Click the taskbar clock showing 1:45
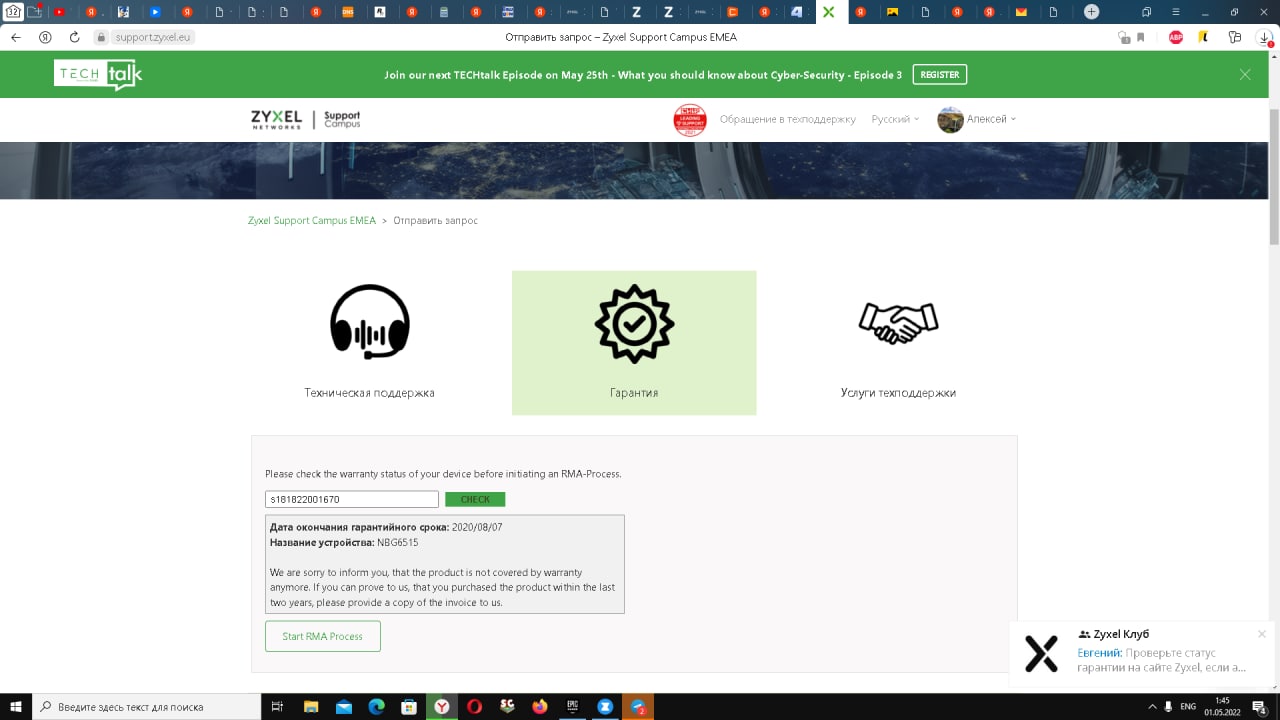The image size is (1280, 720). pyautogui.click(x=1221, y=707)
